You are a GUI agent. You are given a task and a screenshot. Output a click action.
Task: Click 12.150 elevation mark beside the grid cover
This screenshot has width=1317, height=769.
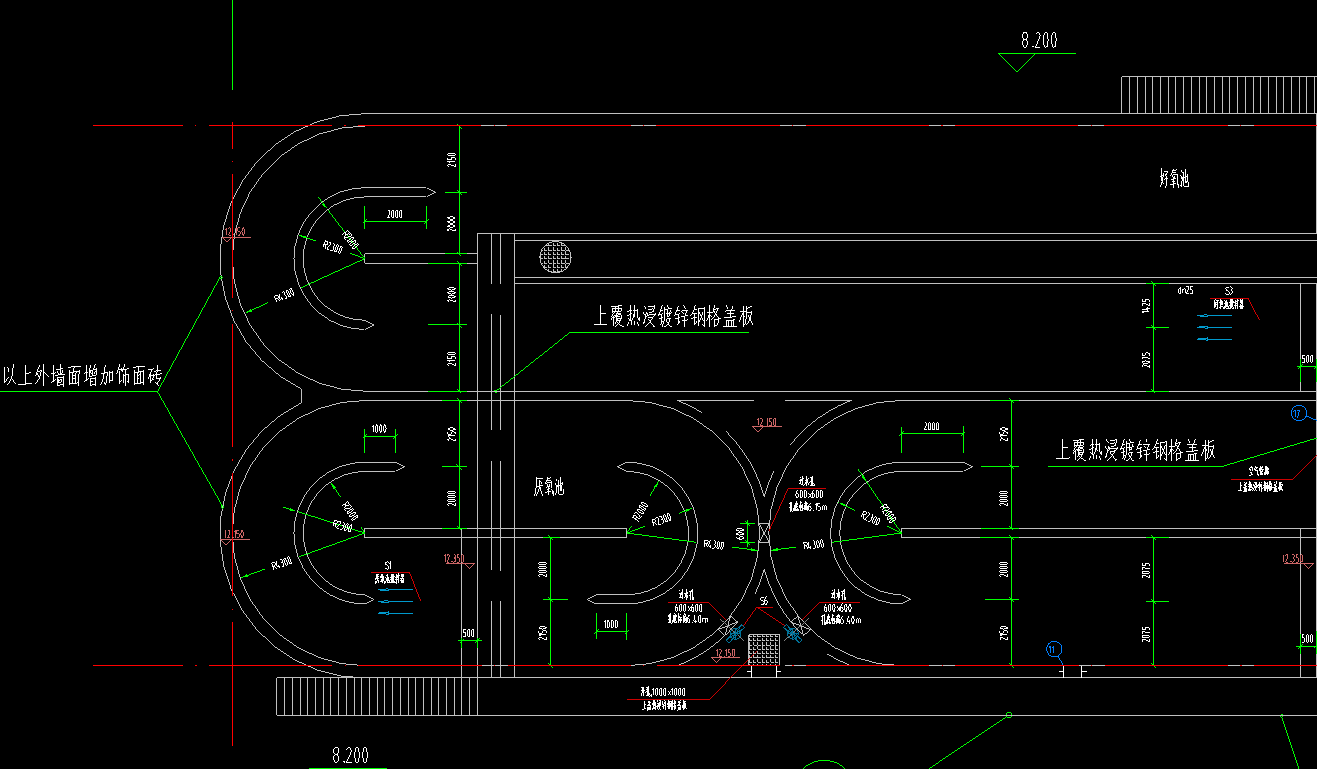[727, 654]
